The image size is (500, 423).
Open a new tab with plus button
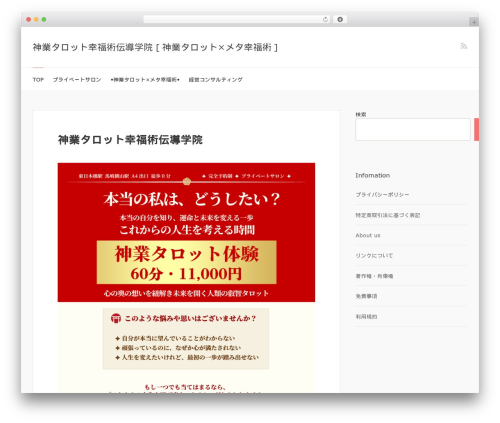(x=474, y=22)
